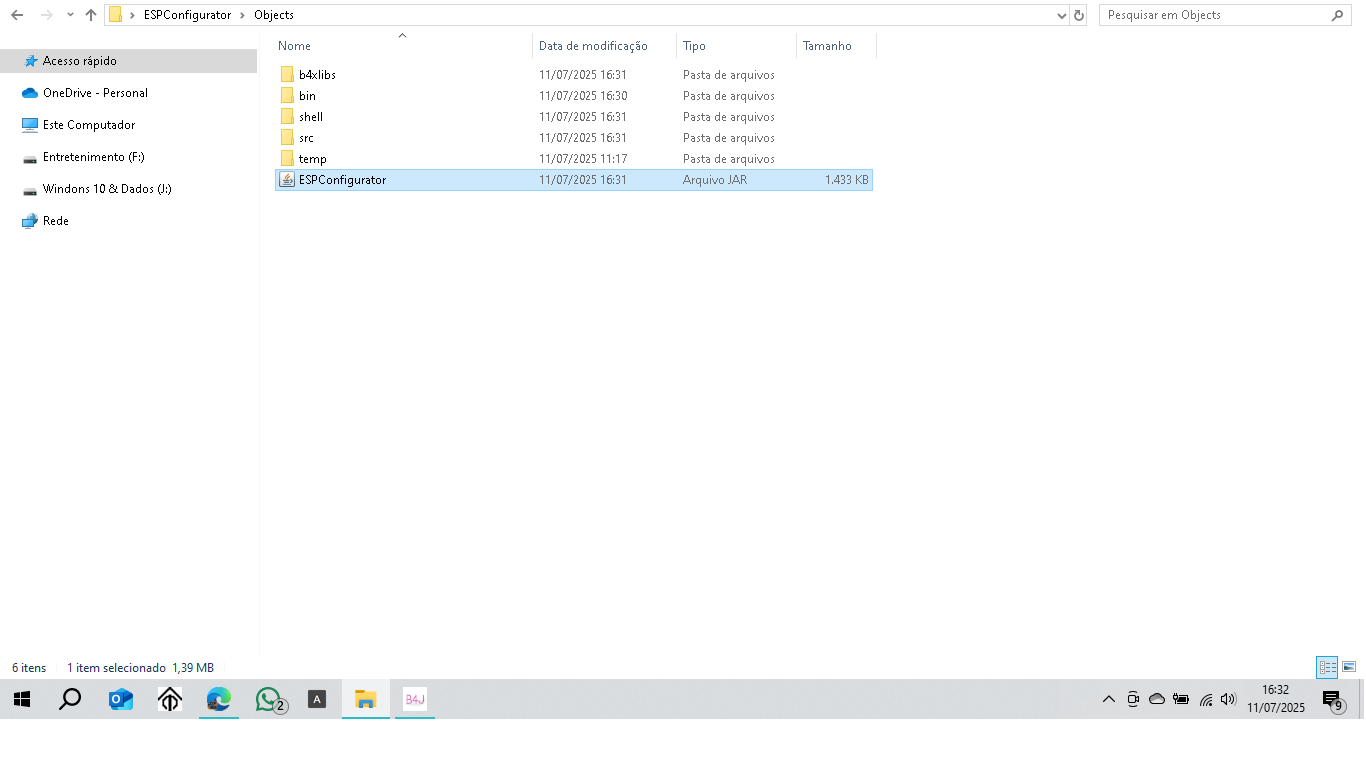Click the temp folder name
1366x768 pixels.
coord(313,159)
